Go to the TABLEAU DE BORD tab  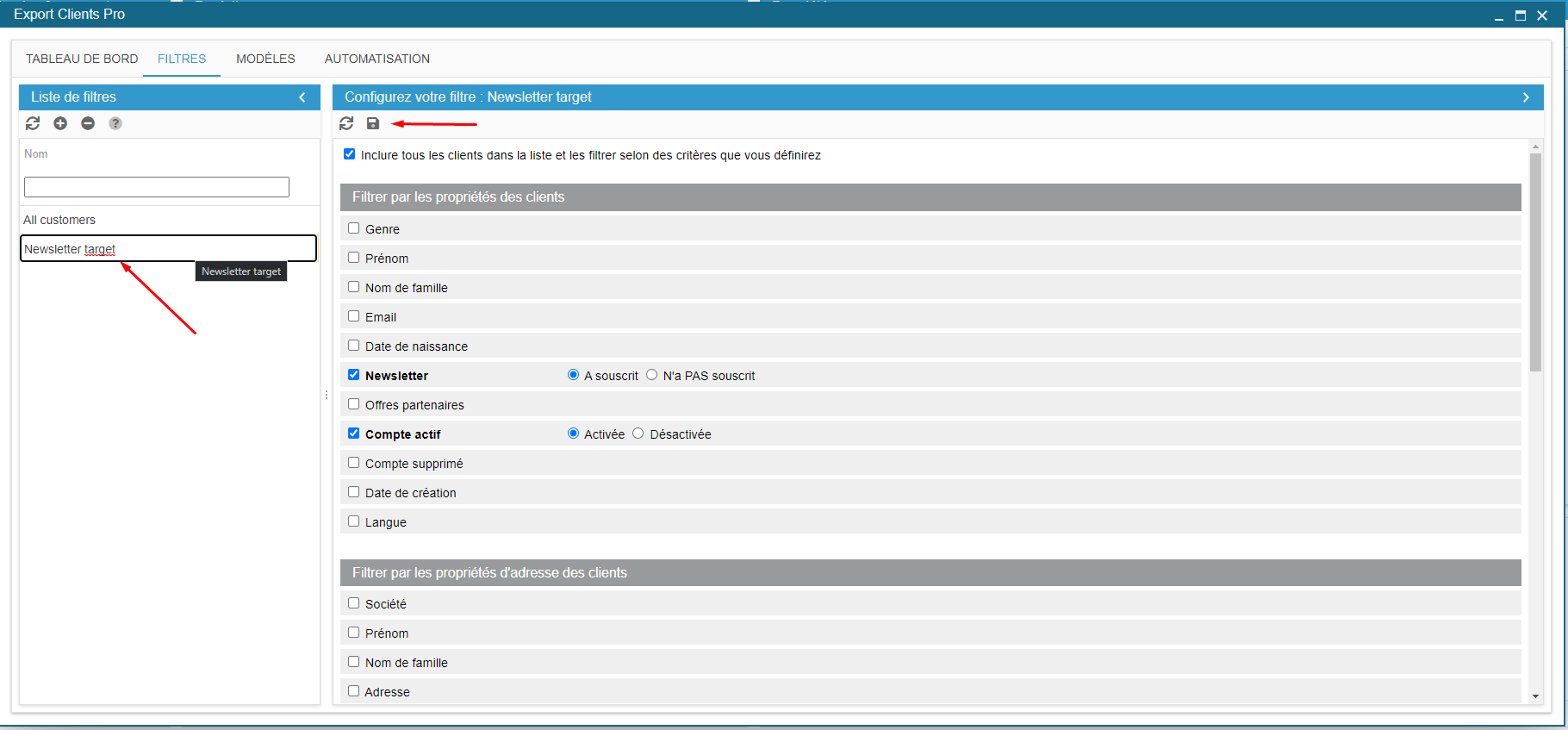pos(82,59)
